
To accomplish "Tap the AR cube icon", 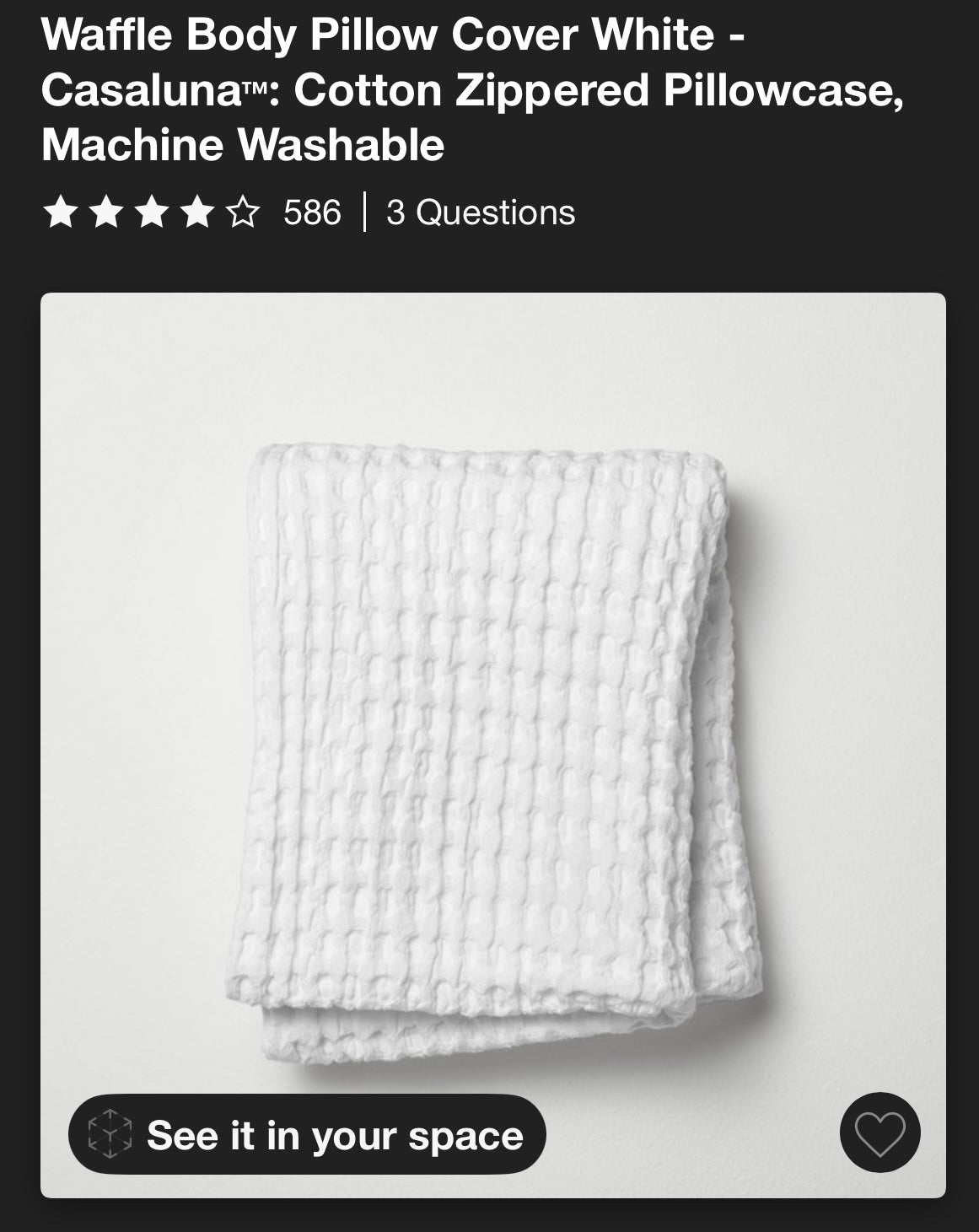I will click(x=110, y=1134).
